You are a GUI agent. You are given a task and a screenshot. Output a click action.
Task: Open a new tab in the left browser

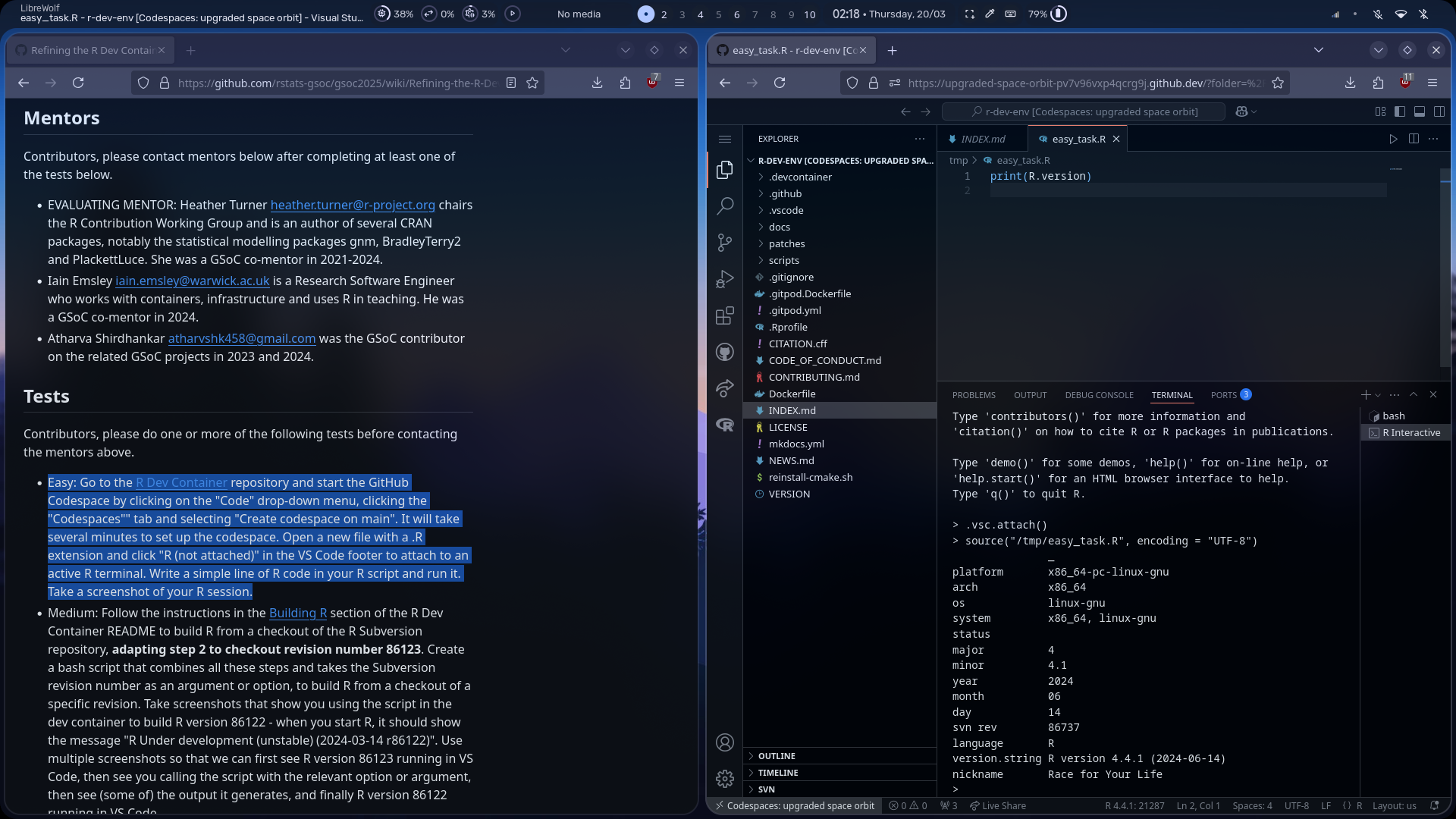point(191,50)
